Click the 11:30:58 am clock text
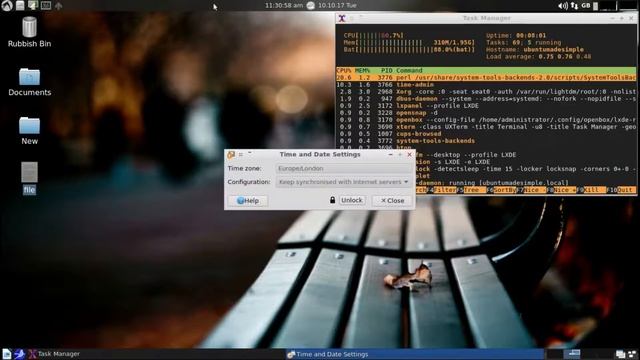The height and width of the screenshot is (360, 640). pyautogui.click(x=284, y=5)
